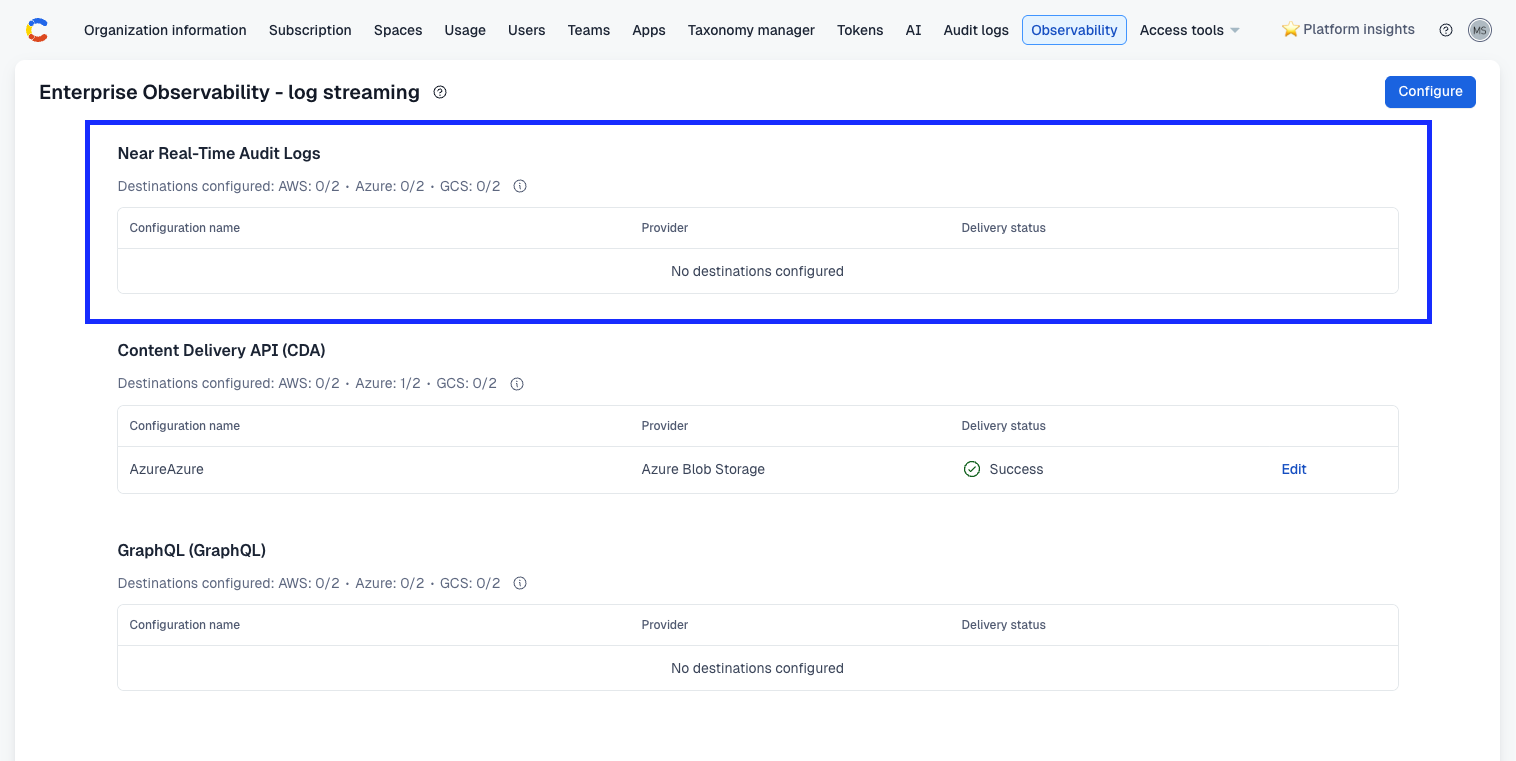Click Configuration name header in CDA table
Screen dimensions: 1516x761
(x=185, y=426)
